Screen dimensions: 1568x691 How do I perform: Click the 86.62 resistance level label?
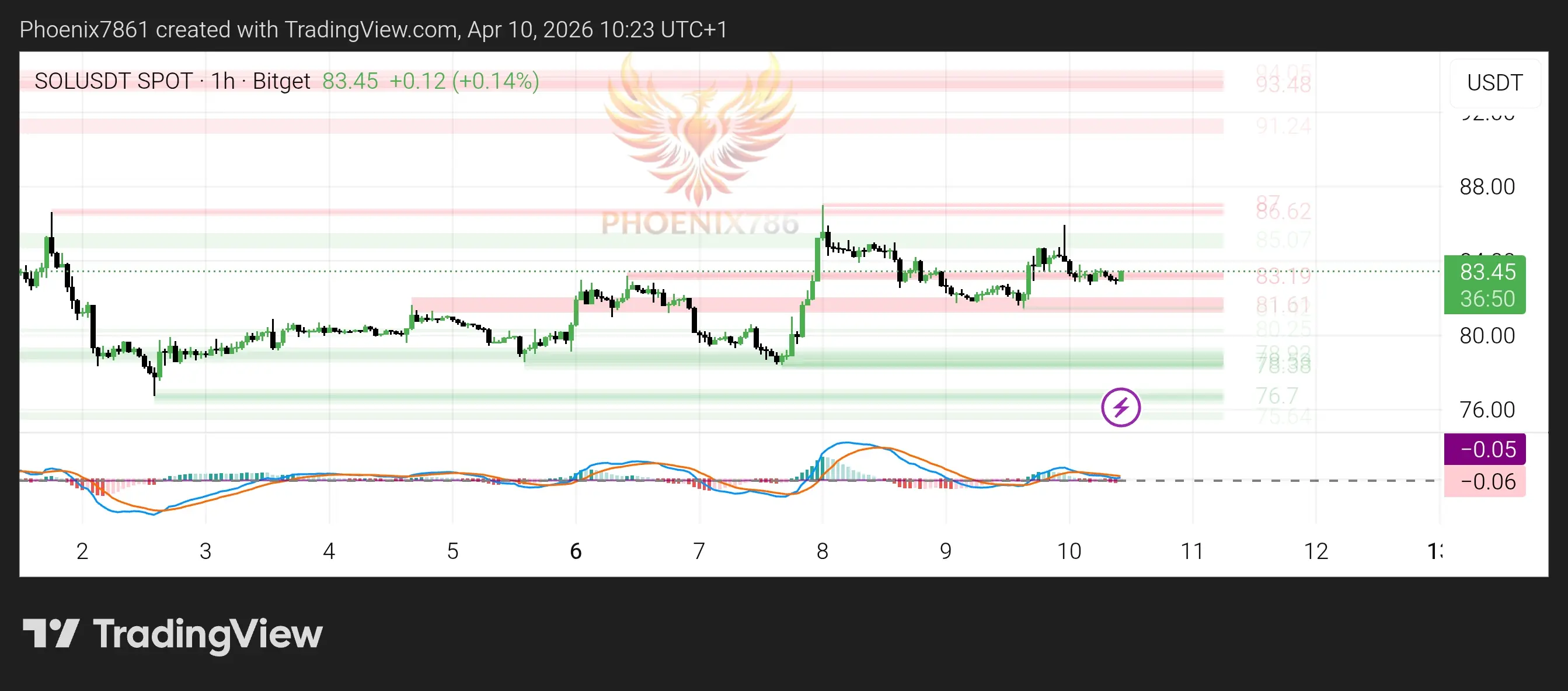pos(1283,211)
